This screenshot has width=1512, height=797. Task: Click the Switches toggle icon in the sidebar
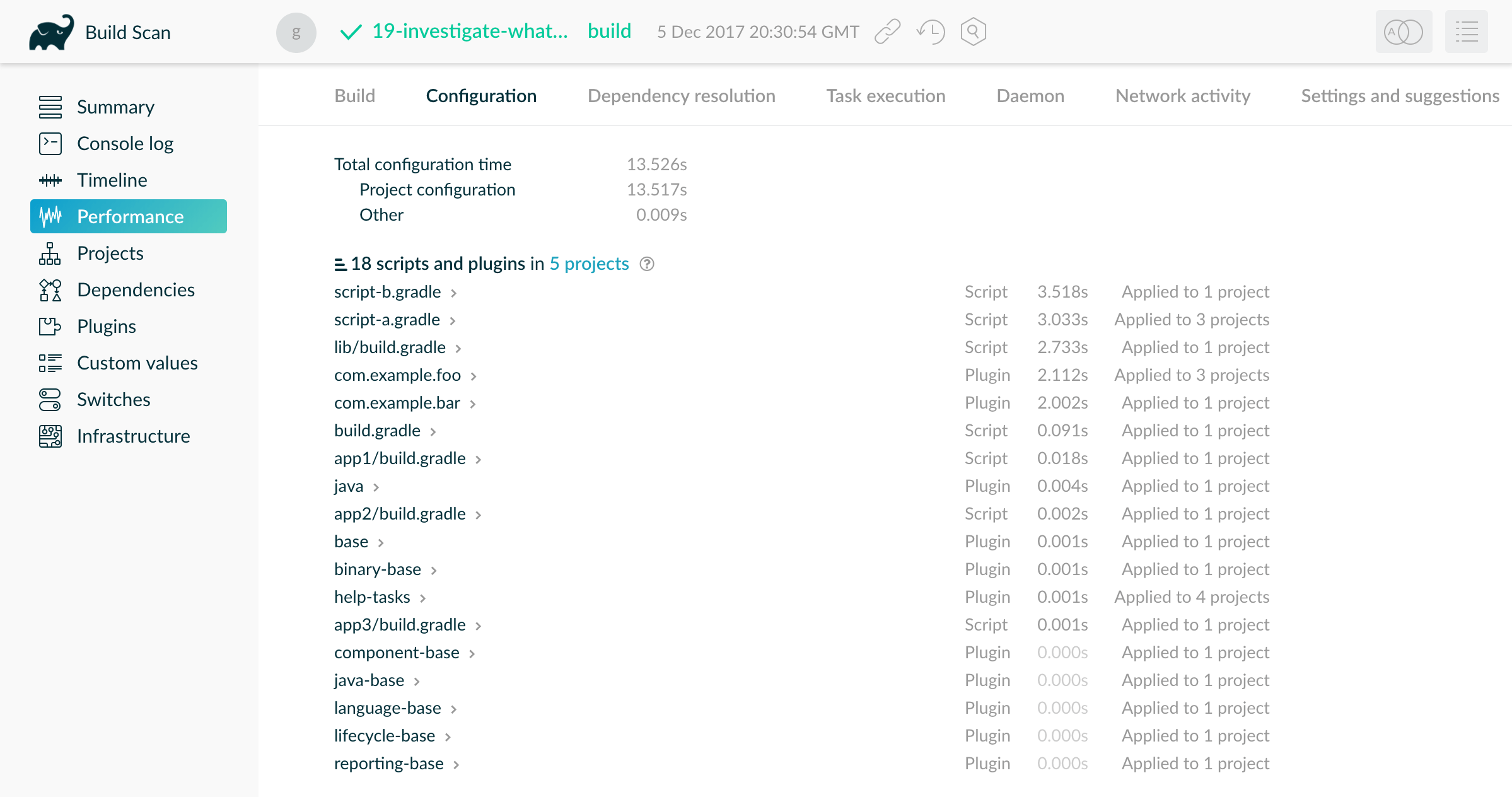(x=50, y=399)
